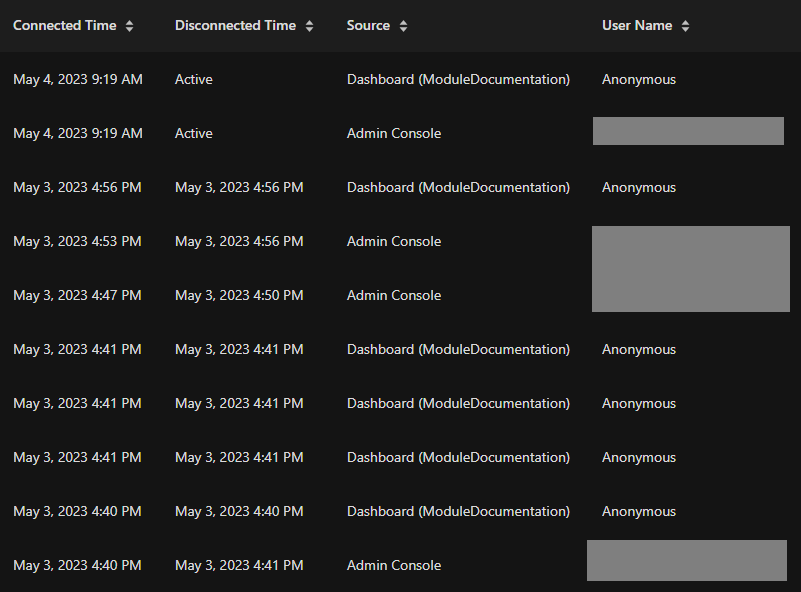Click the down arrow of the Disconnected Time sorter

(309, 29)
